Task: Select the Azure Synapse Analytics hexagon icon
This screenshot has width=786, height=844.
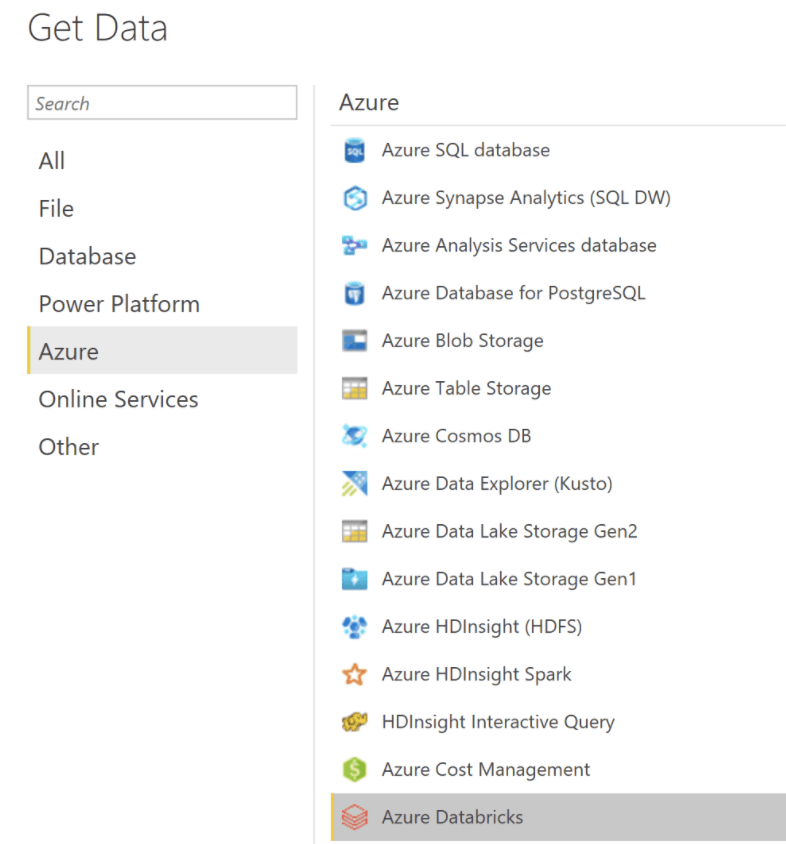Action: [355, 198]
